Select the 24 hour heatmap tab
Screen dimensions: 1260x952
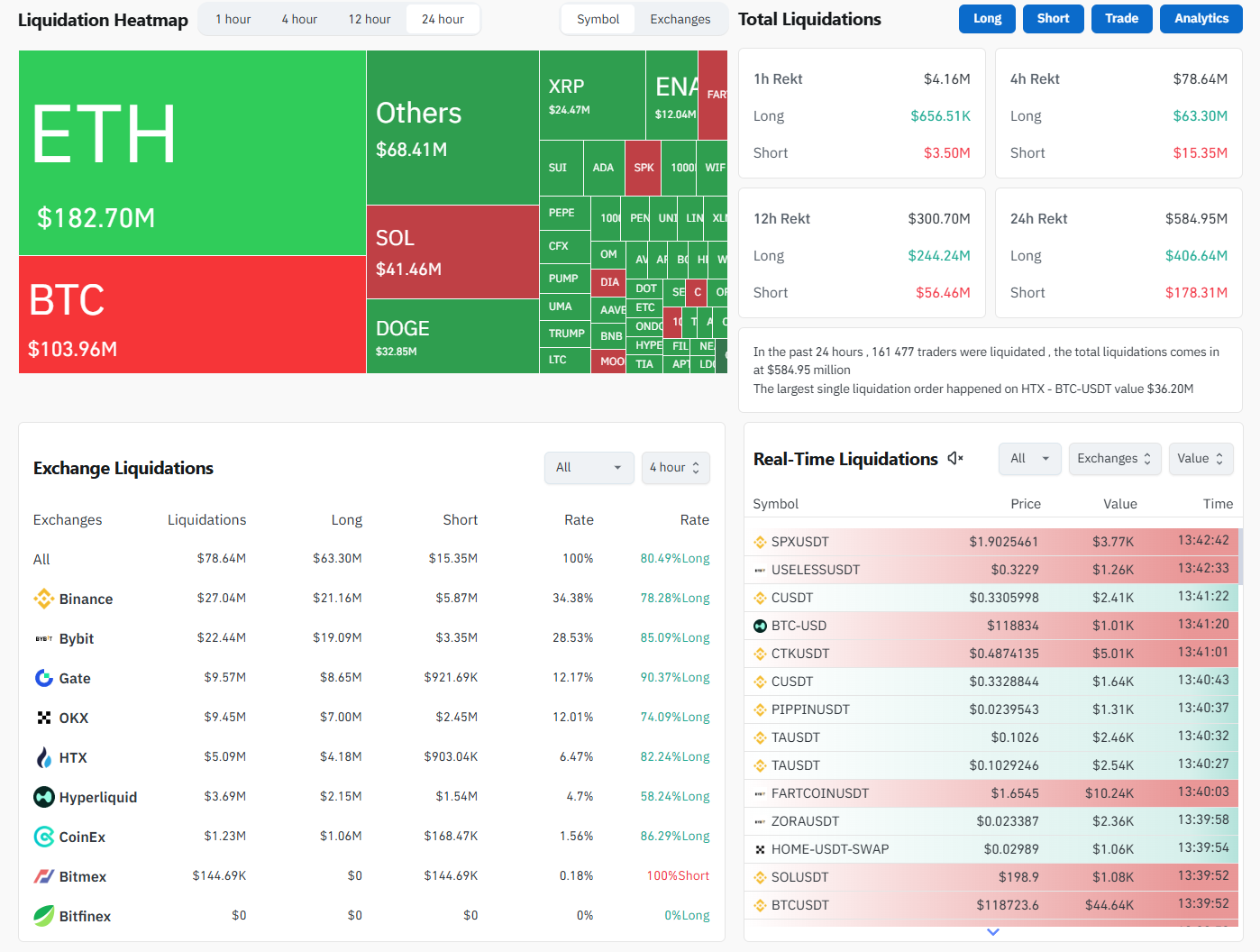coord(443,19)
